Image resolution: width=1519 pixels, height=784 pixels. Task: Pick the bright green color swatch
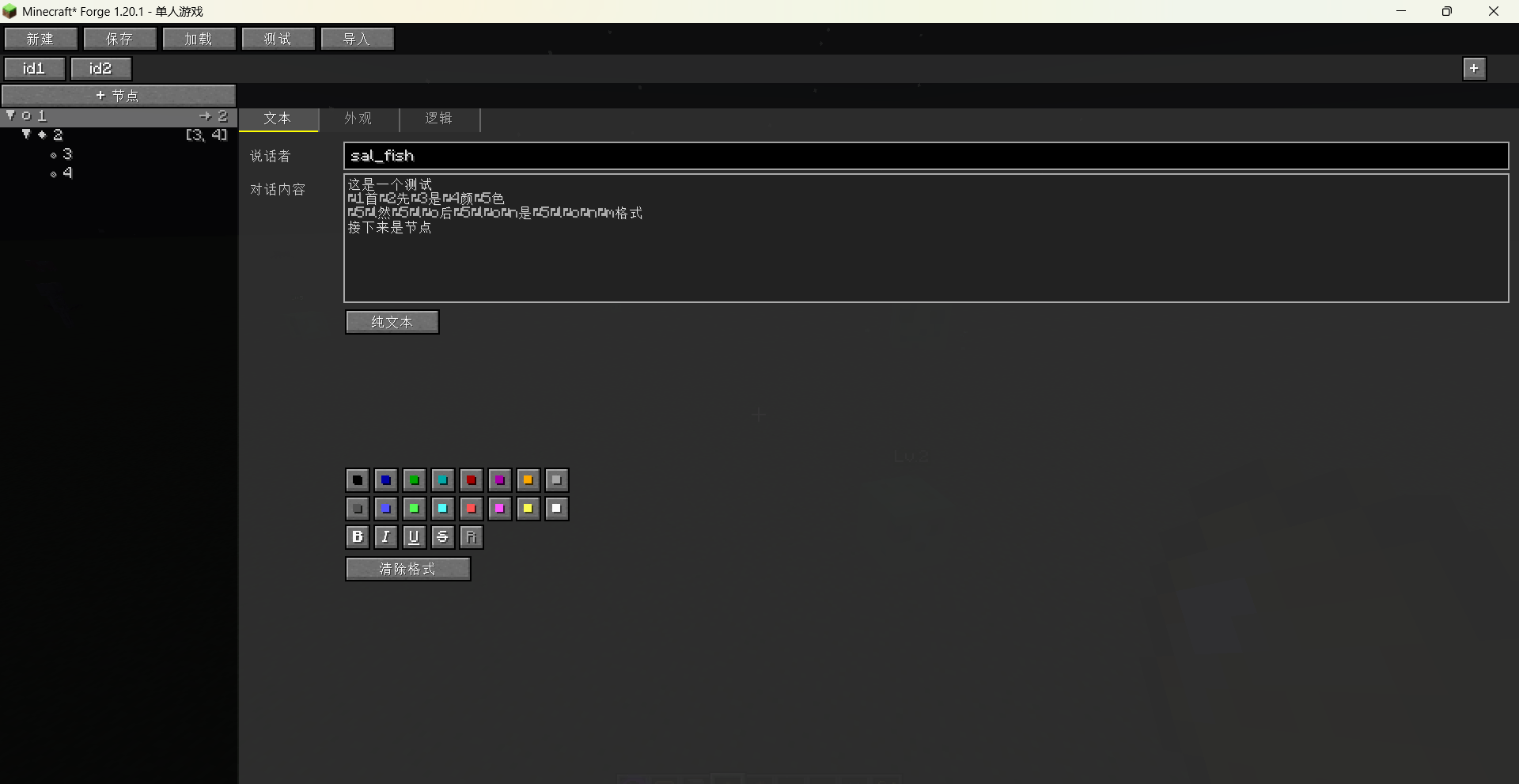click(x=415, y=509)
